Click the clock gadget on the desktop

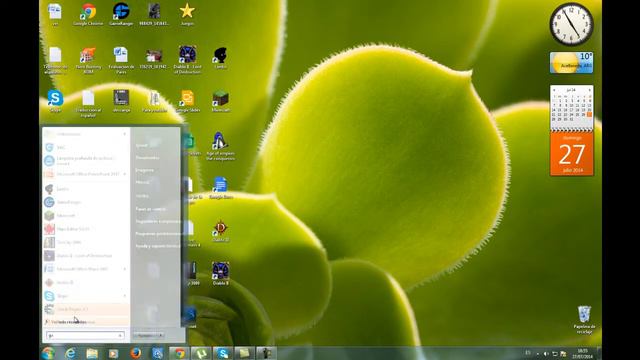571,24
